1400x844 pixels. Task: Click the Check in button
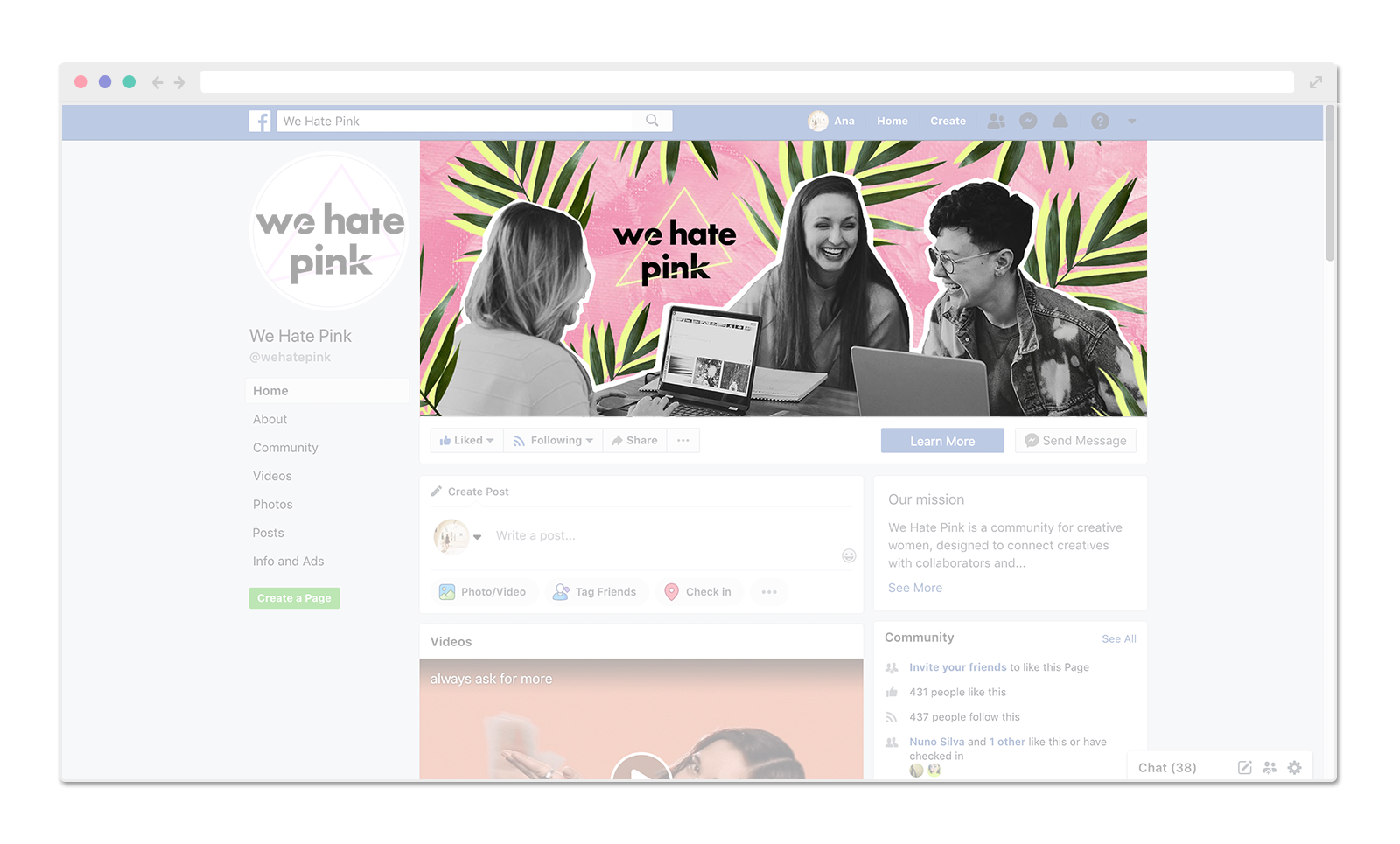[x=698, y=592]
